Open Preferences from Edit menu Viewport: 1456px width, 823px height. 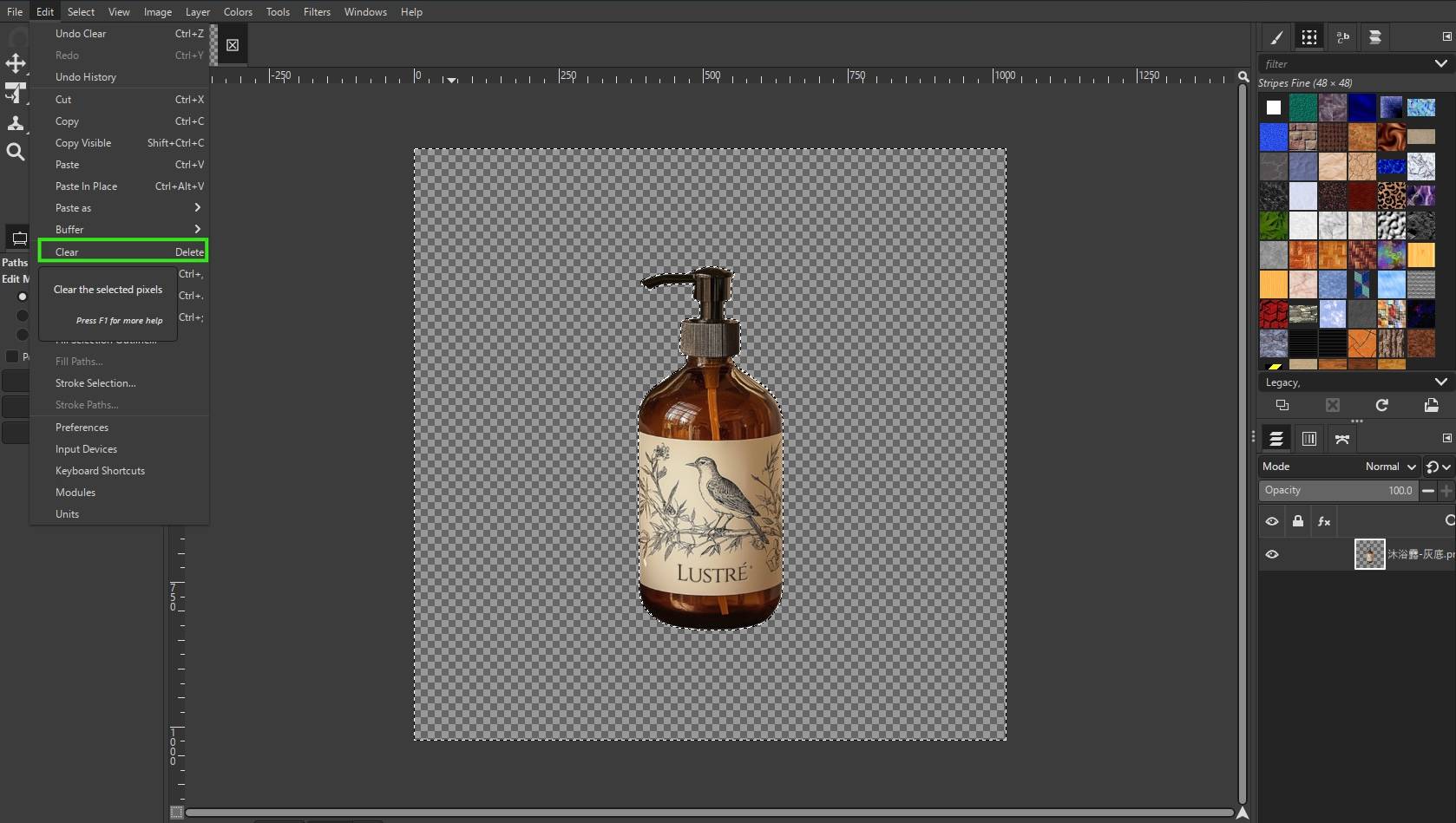point(120,428)
